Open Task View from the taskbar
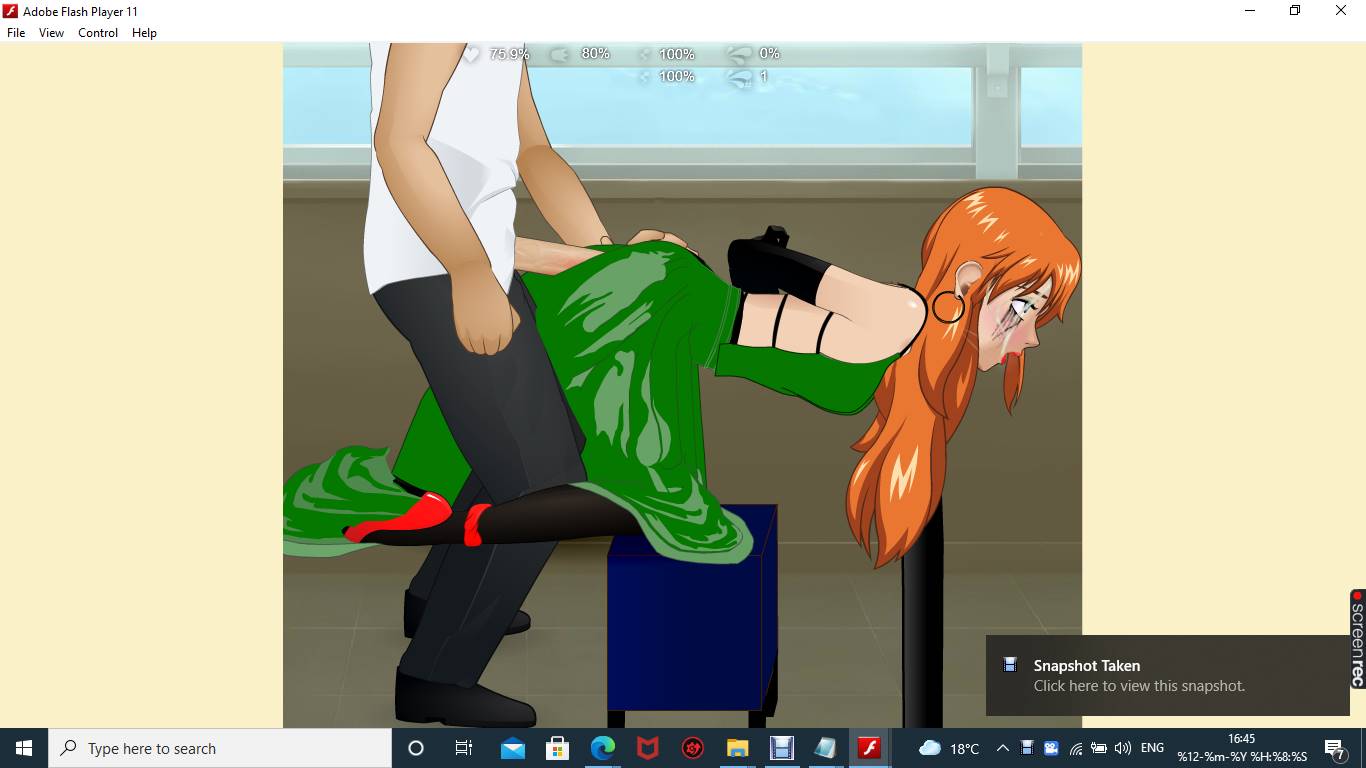The height and width of the screenshot is (768, 1366). pos(464,748)
